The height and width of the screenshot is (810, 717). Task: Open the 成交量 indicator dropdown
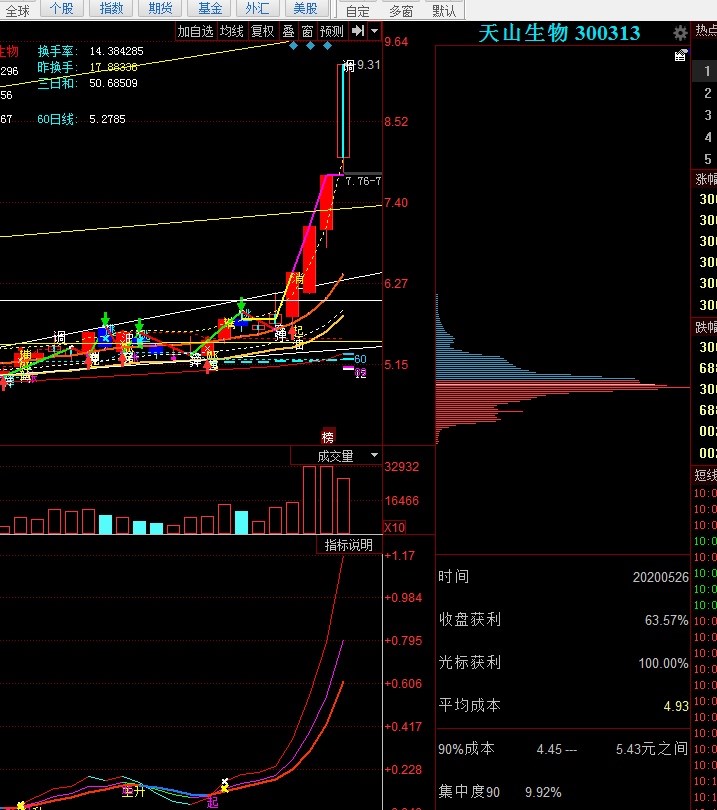point(336,456)
